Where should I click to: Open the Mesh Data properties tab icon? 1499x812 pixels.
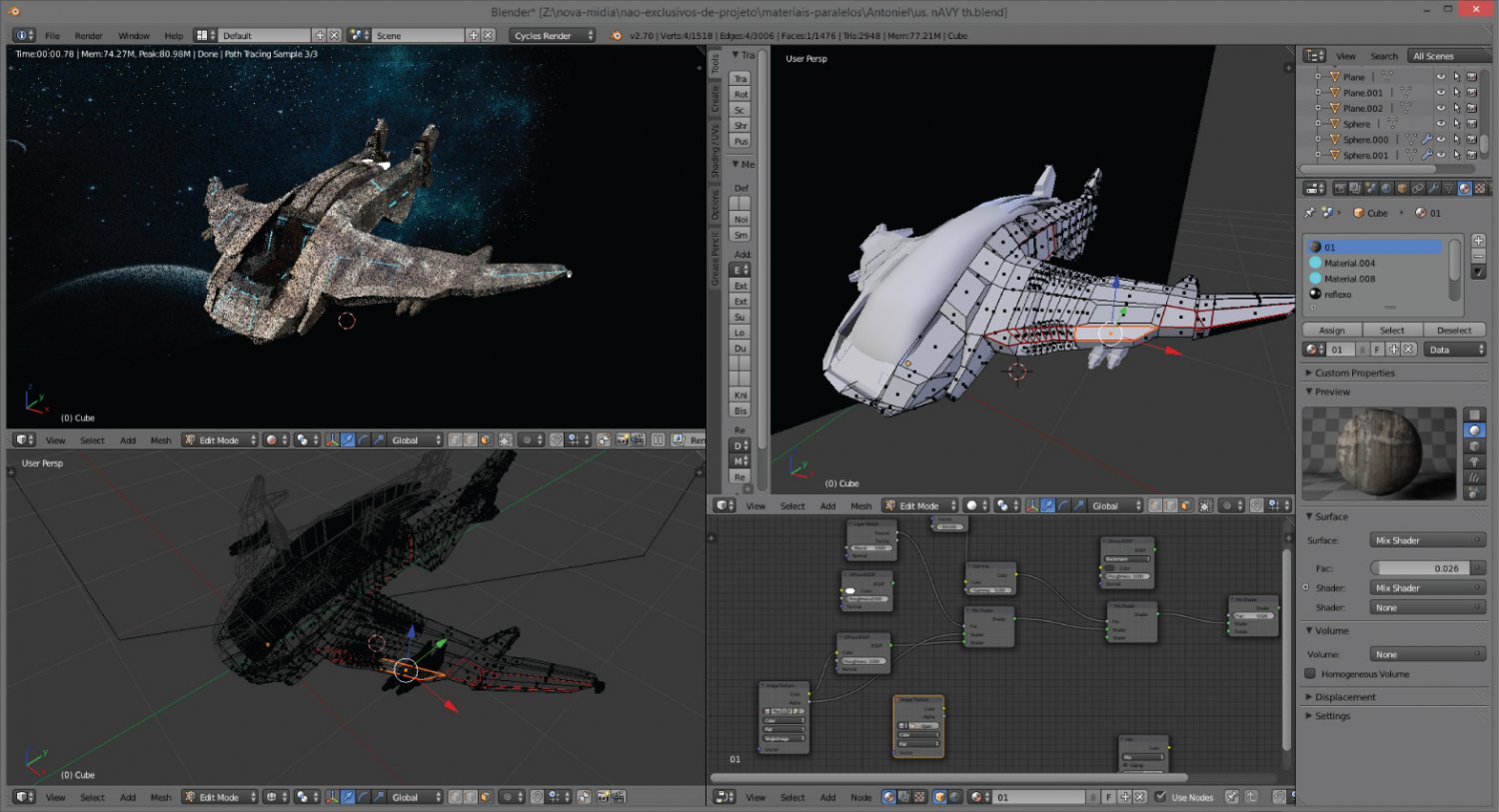pyautogui.click(x=1448, y=188)
